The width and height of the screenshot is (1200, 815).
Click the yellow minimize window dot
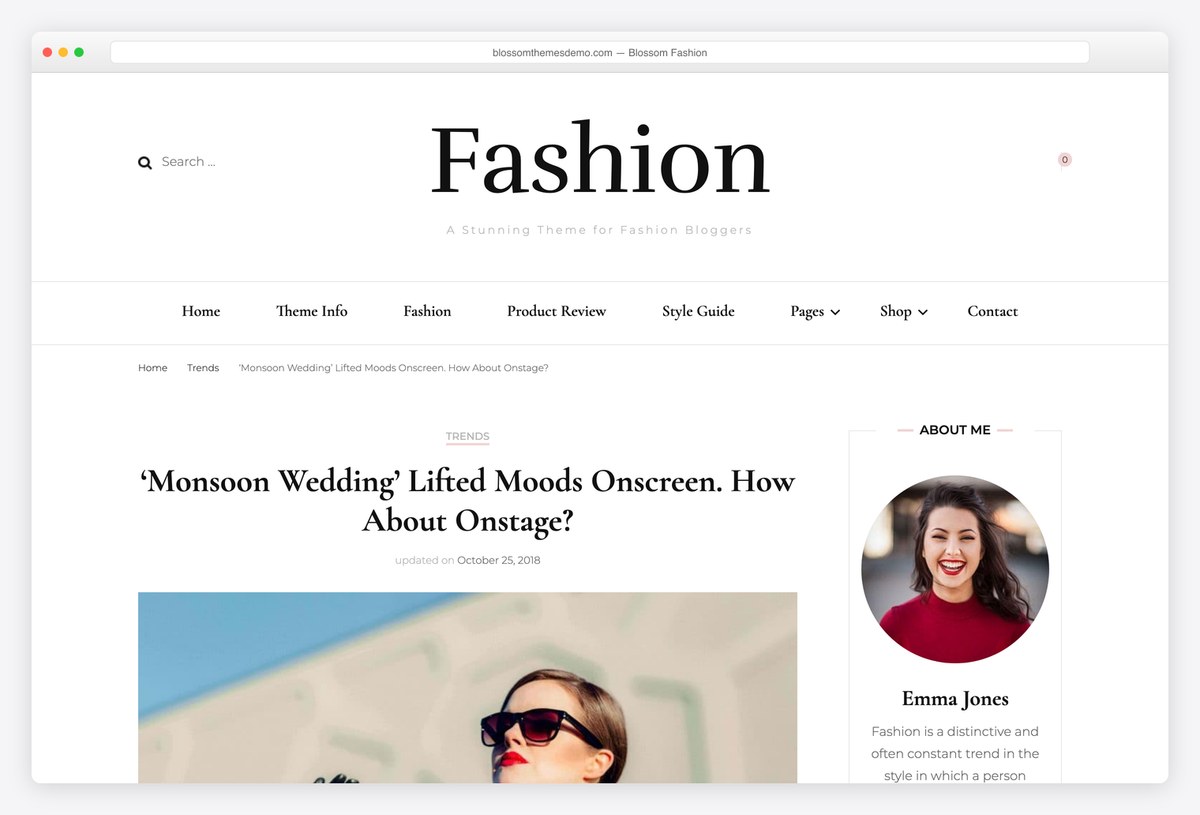pyautogui.click(x=63, y=52)
